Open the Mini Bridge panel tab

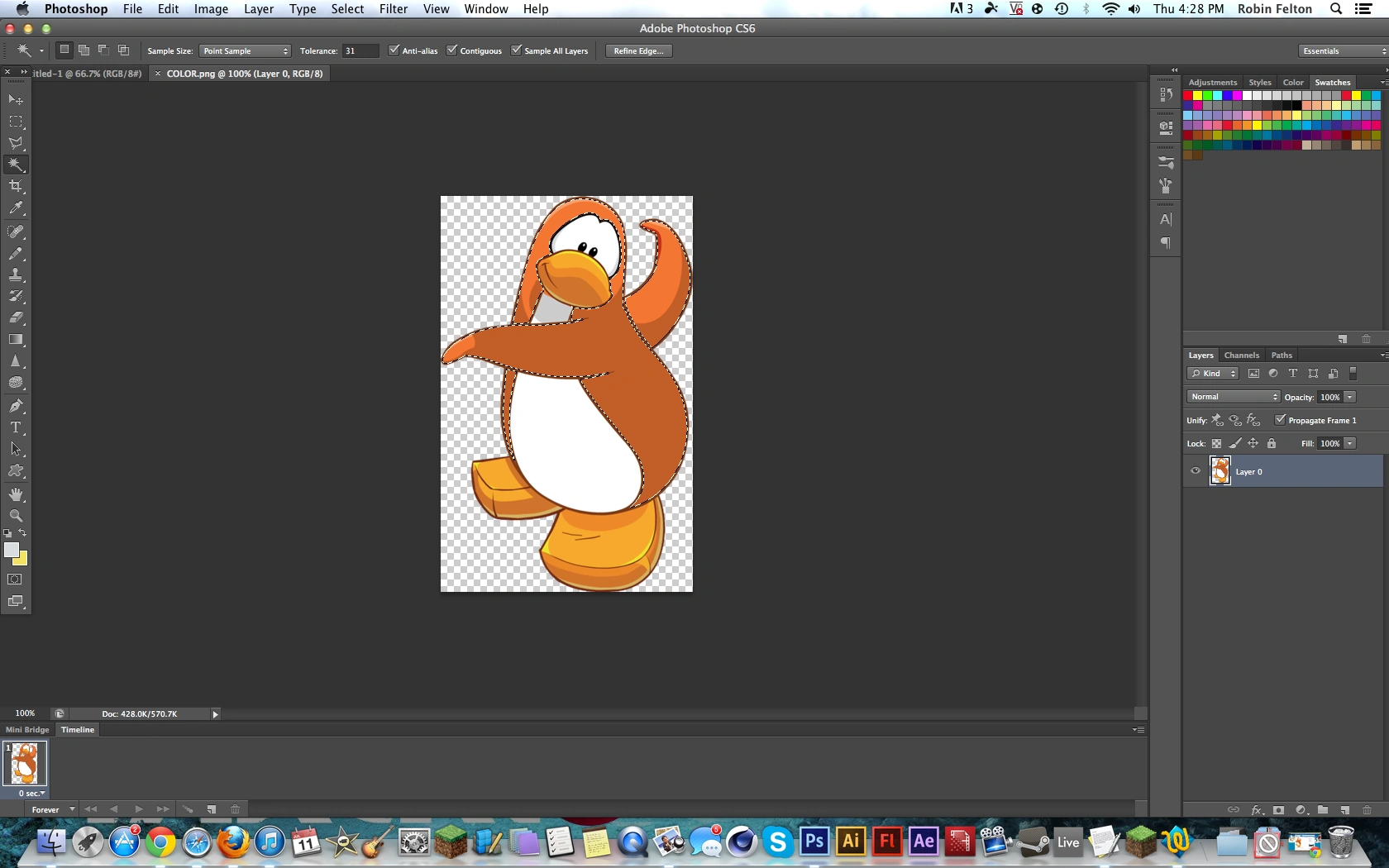tap(27, 730)
